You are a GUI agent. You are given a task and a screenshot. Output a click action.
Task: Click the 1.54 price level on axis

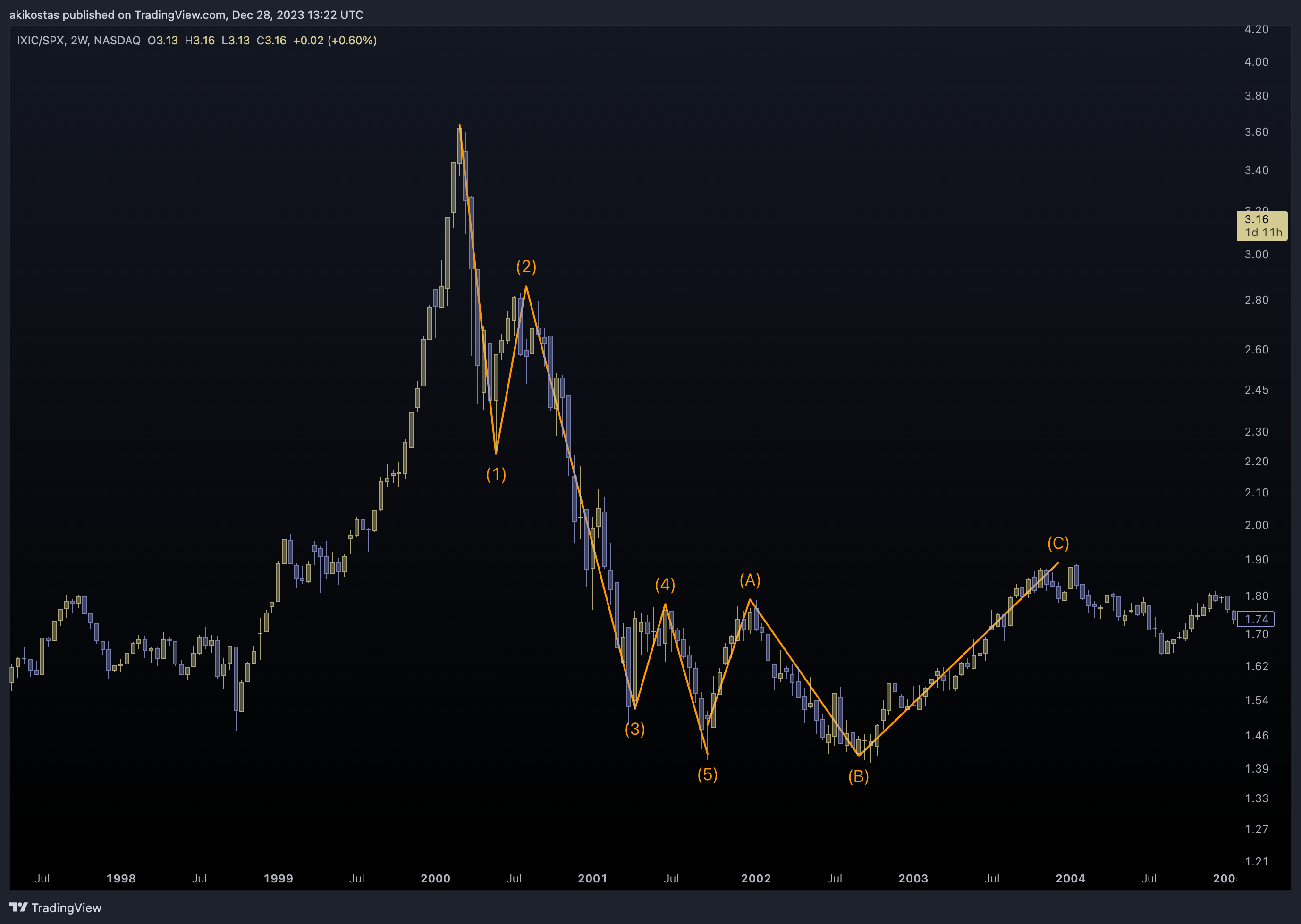tap(1257, 700)
